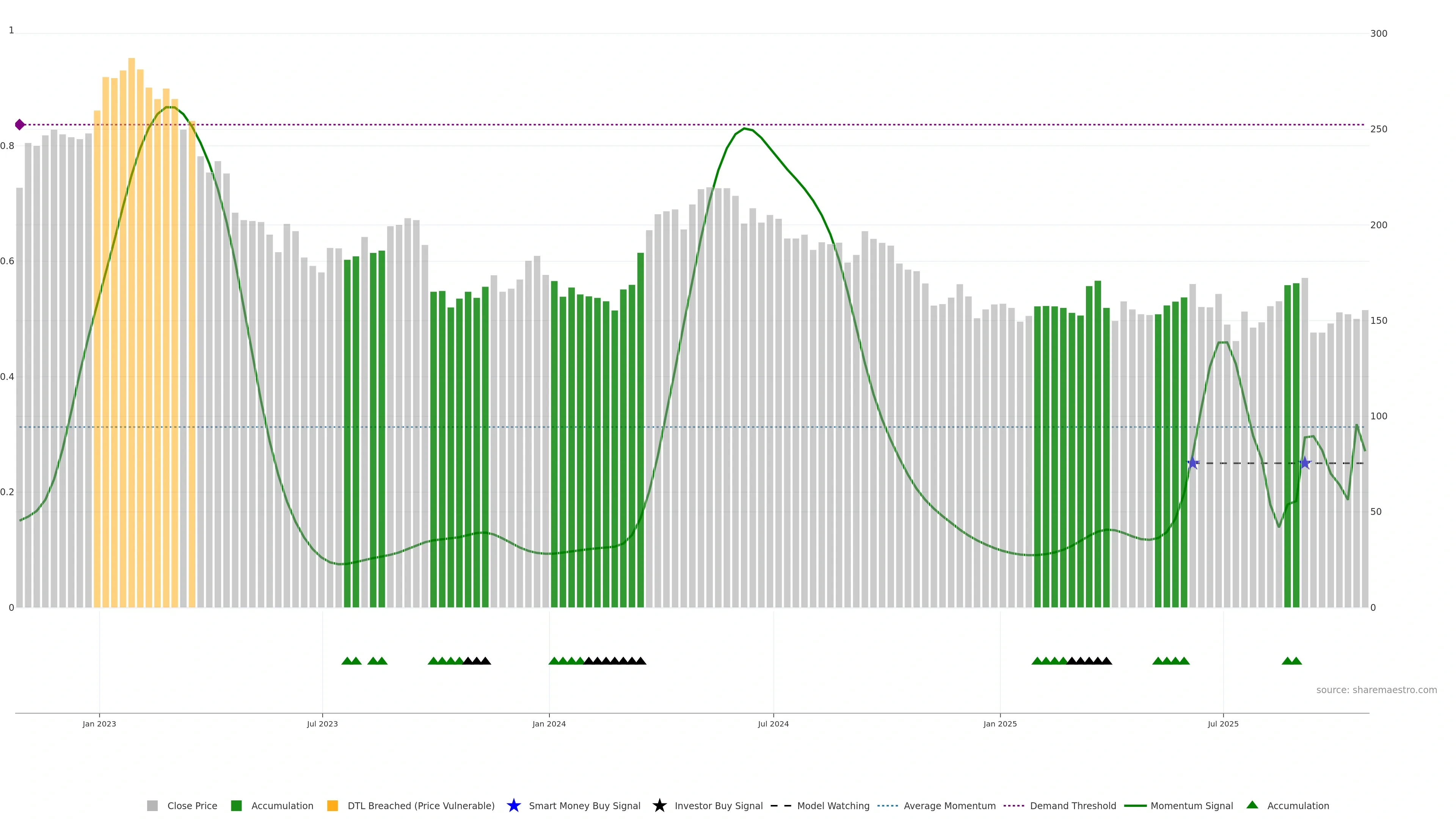The width and height of the screenshot is (1456, 819).
Task: Click the first blue star on the chart
Action: tap(1192, 463)
